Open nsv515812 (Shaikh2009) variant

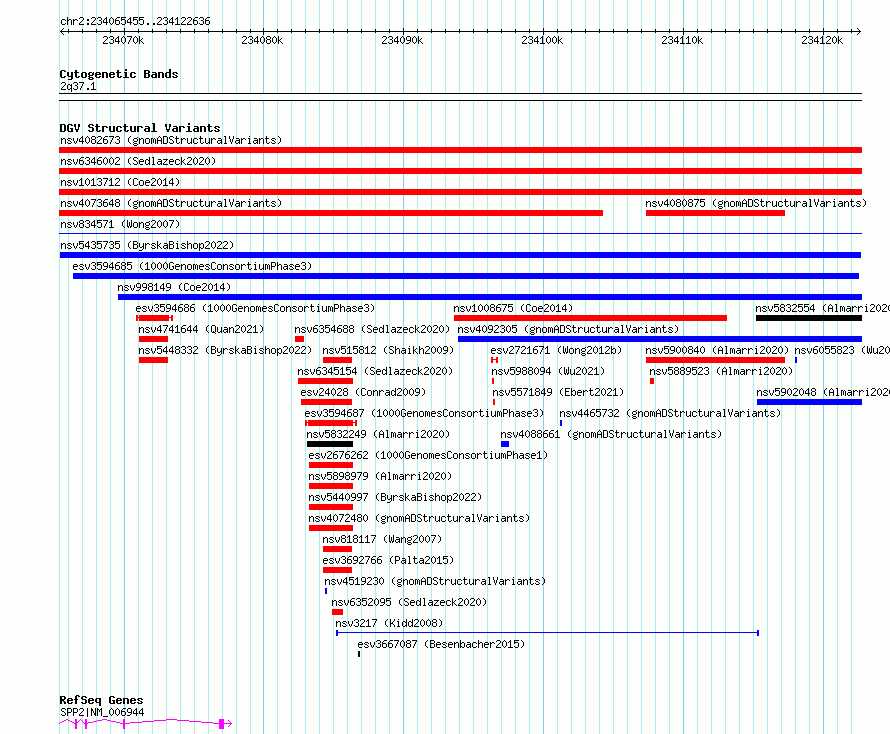tap(388, 350)
